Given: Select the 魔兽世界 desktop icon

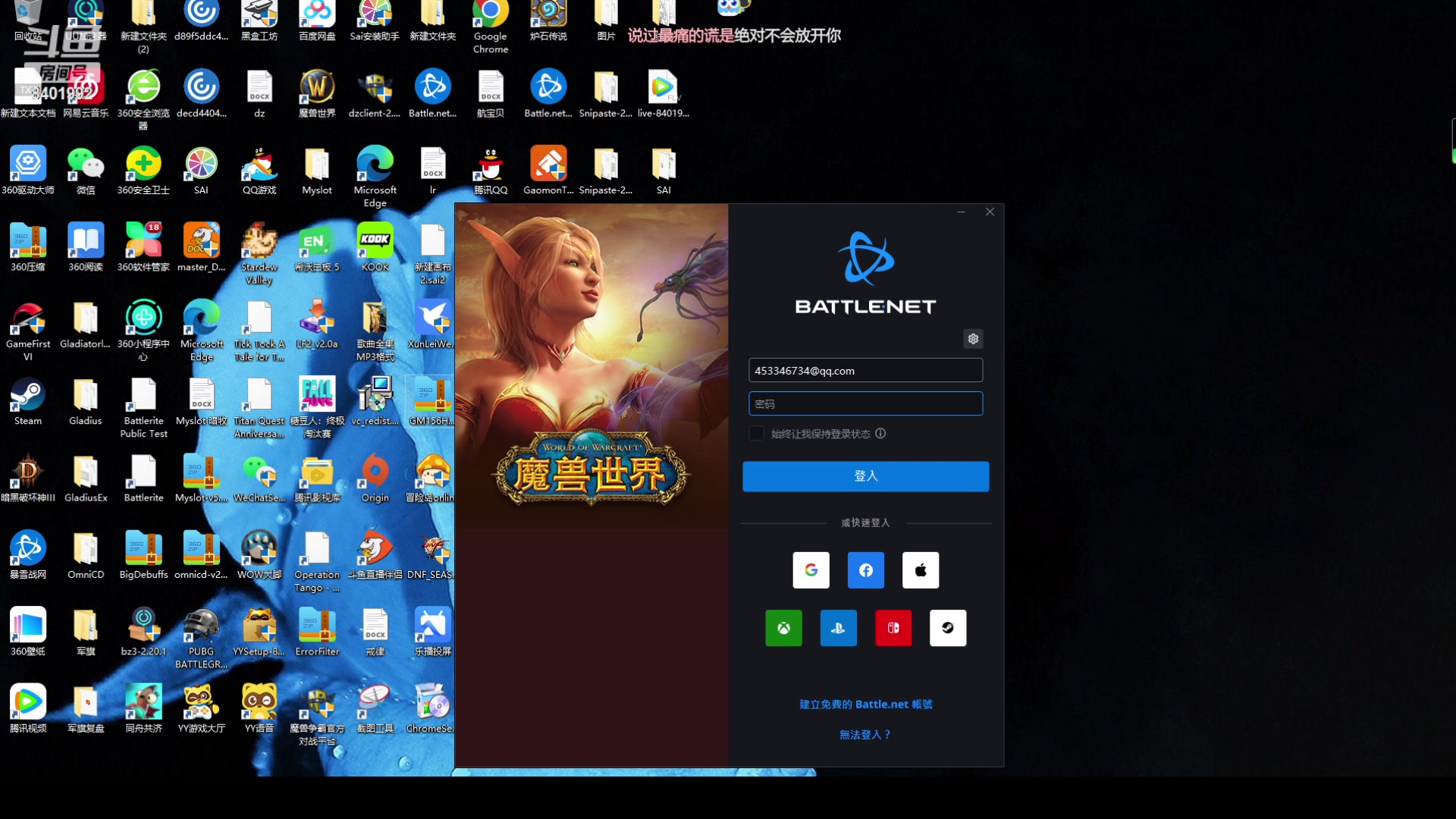Looking at the screenshot, I should tap(317, 94).
